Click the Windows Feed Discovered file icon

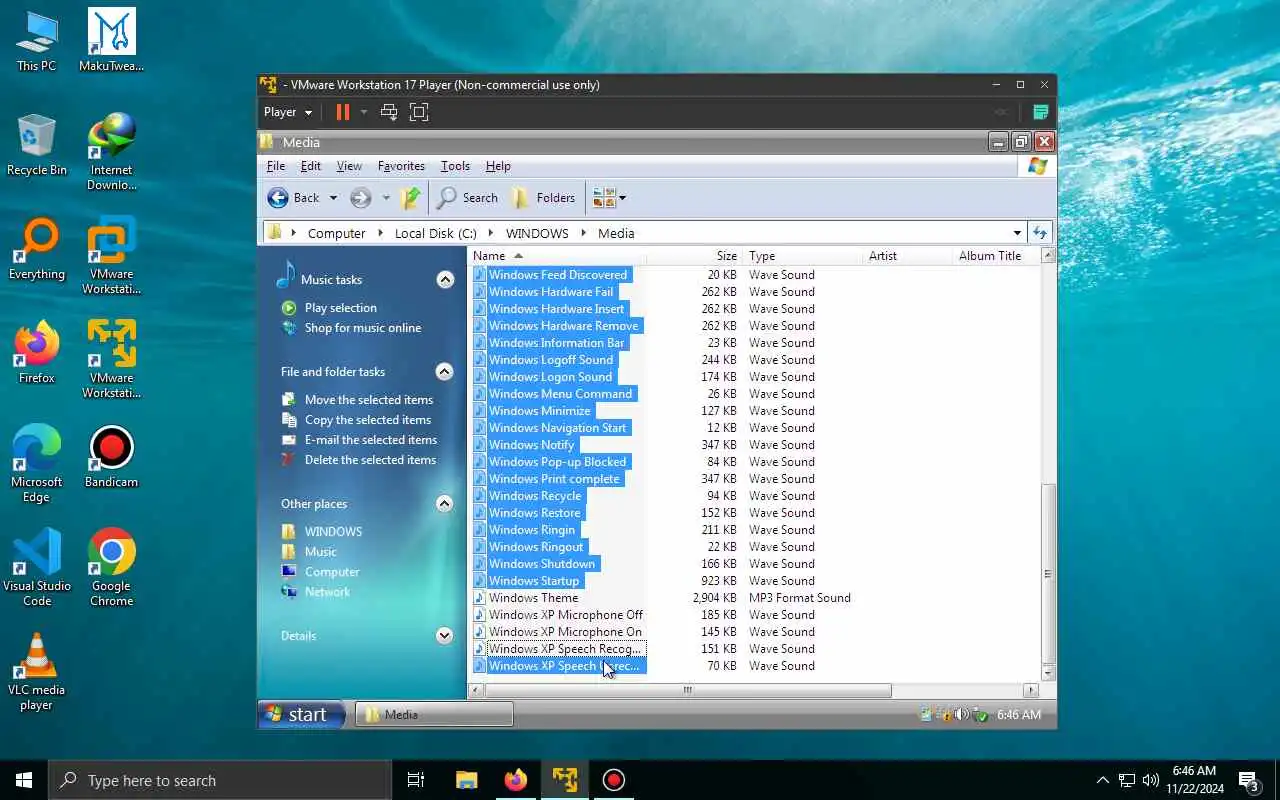pyautogui.click(x=479, y=275)
